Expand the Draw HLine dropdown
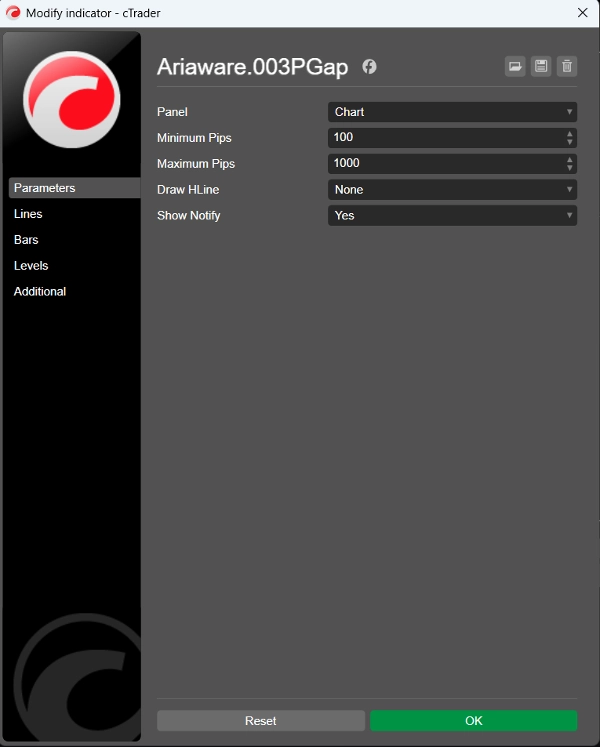This screenshot has height=747, width=600. tap(452, 189)
